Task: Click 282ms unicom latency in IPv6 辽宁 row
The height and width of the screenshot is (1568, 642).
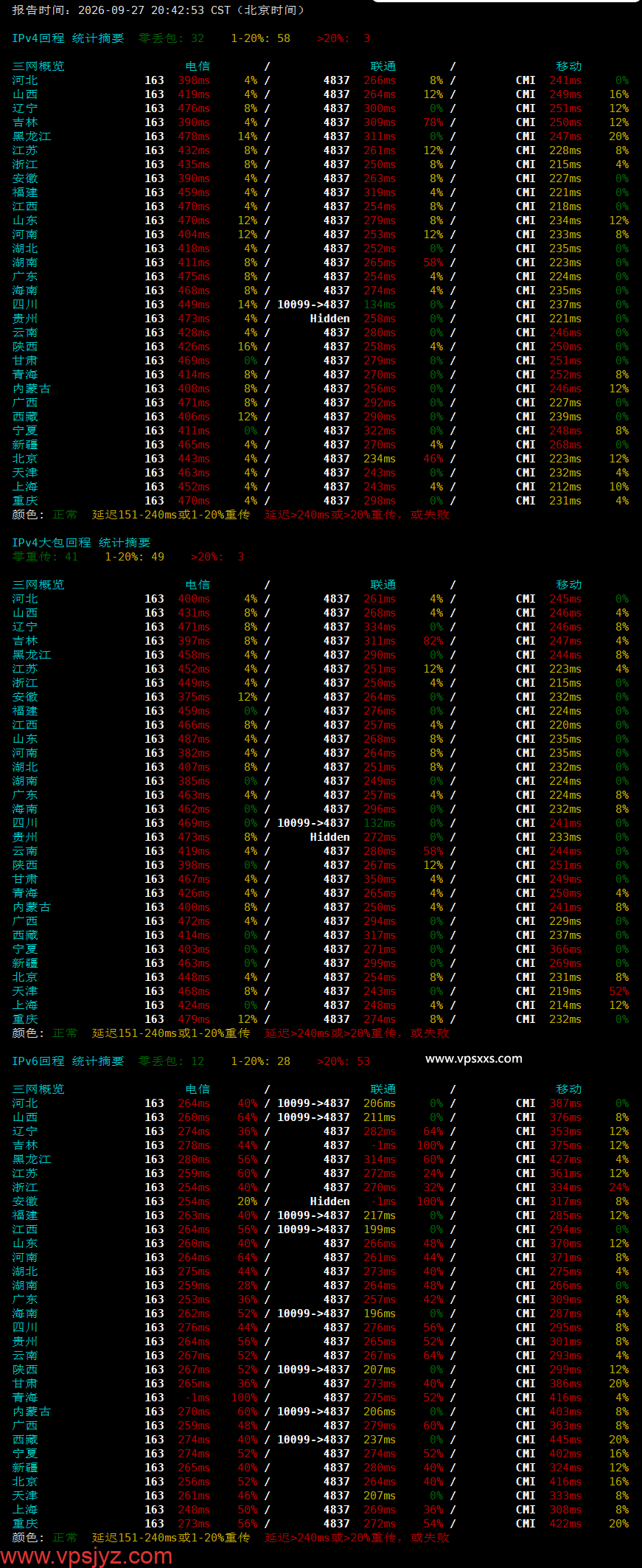Action: tap(380, 1131)
